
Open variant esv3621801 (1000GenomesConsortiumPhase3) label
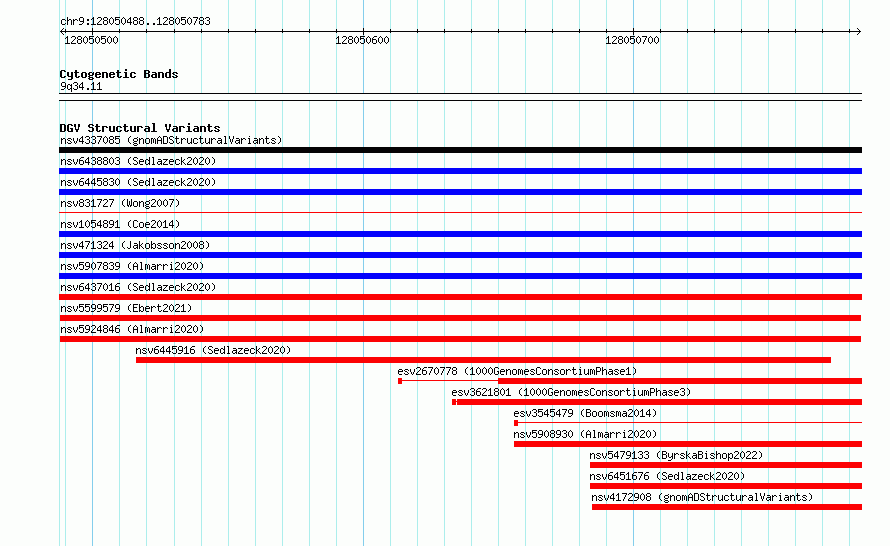tap(571, 392)
